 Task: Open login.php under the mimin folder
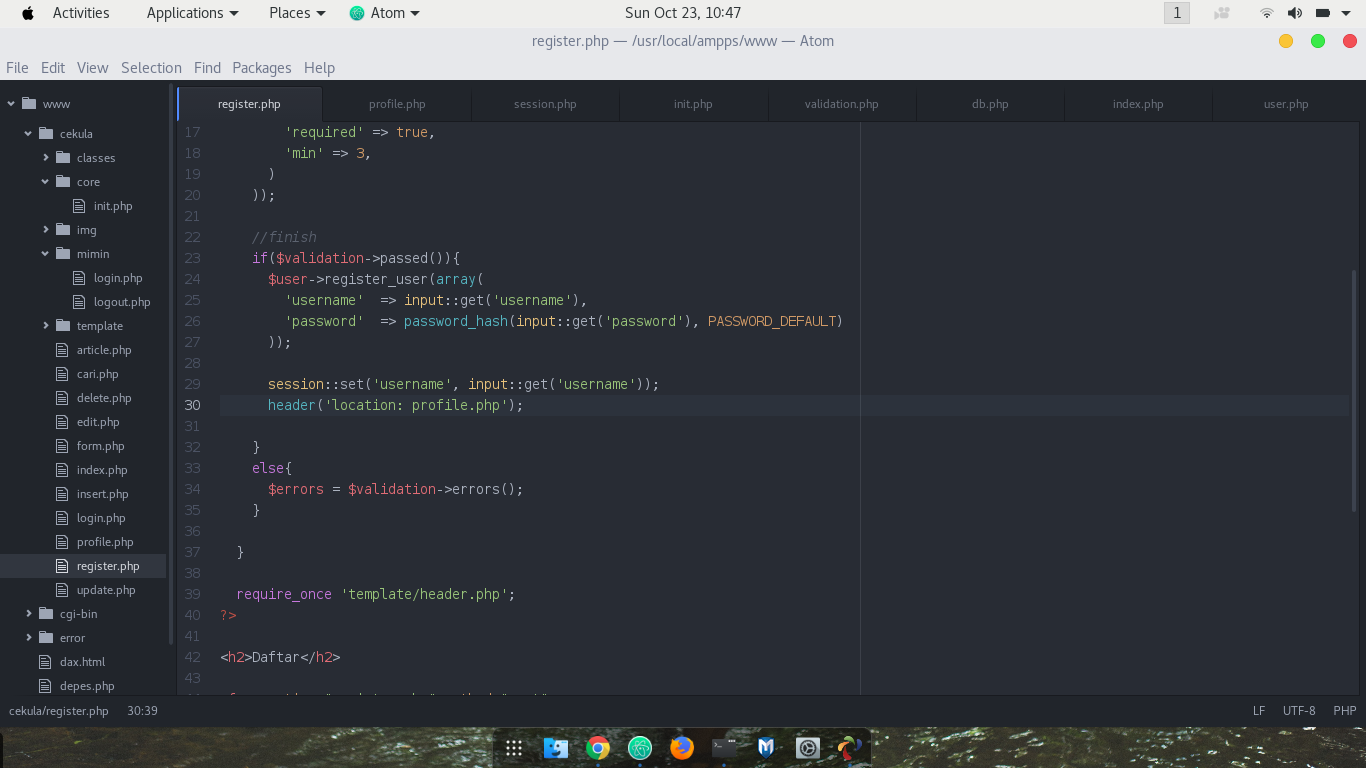pos(118,277)
